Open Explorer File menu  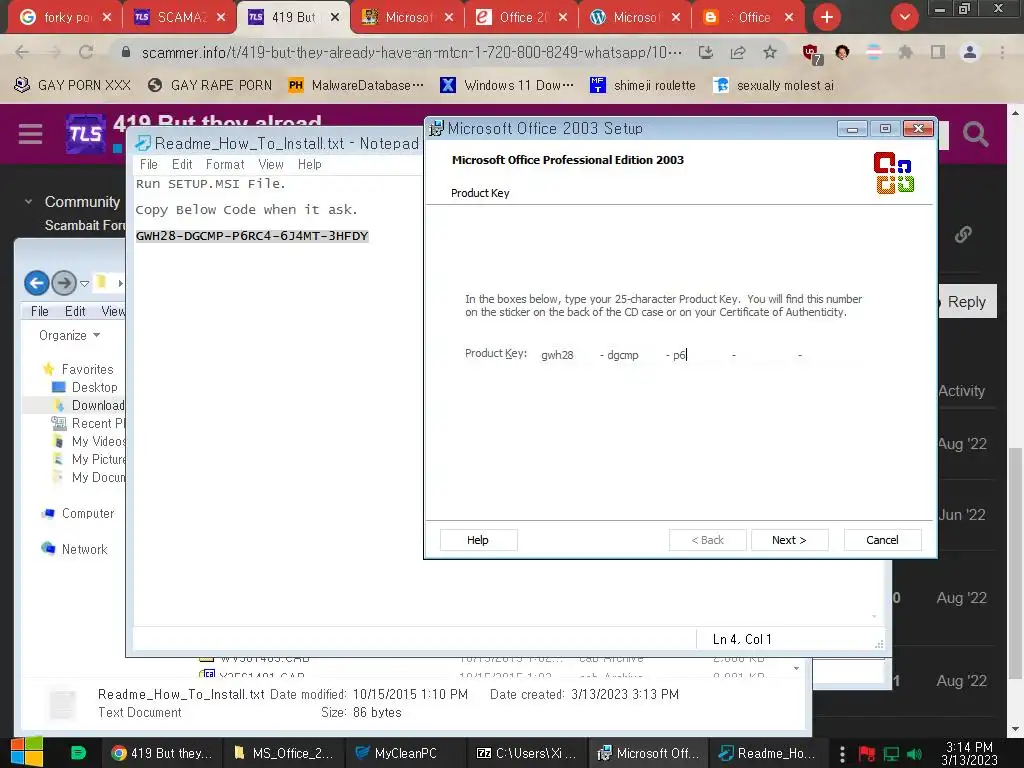click(39, 312)
